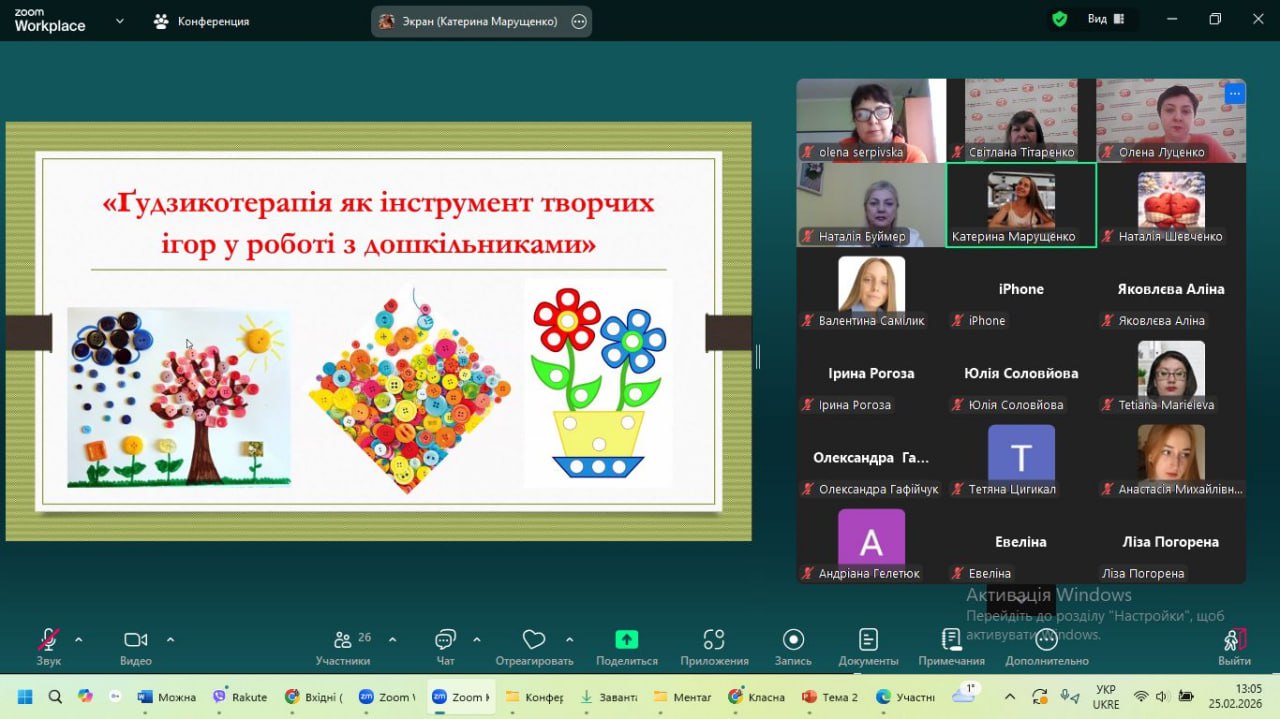1280x719 pixels.
Task: Open the Edge Участні taskbar item
Action: click(905, 697)
